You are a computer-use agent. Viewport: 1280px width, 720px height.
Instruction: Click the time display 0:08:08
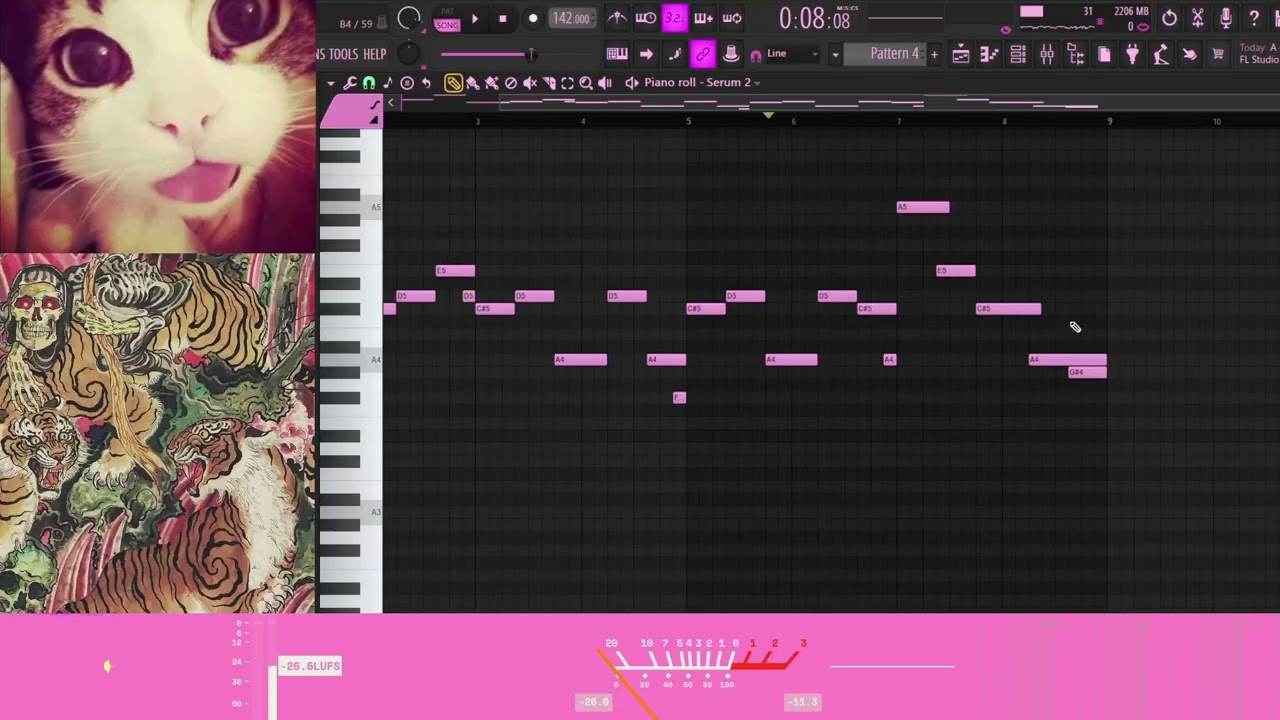(x=814, y=19)
